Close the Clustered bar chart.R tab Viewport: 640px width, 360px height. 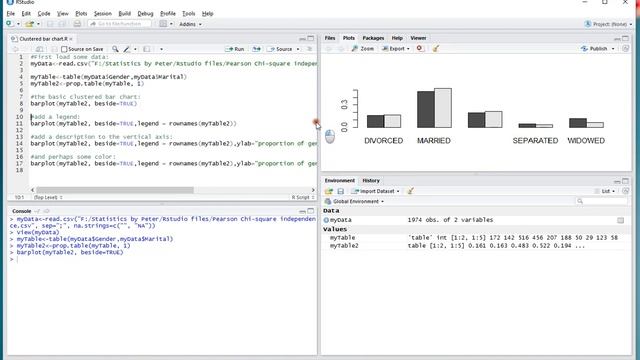click(x=71, y=39)
